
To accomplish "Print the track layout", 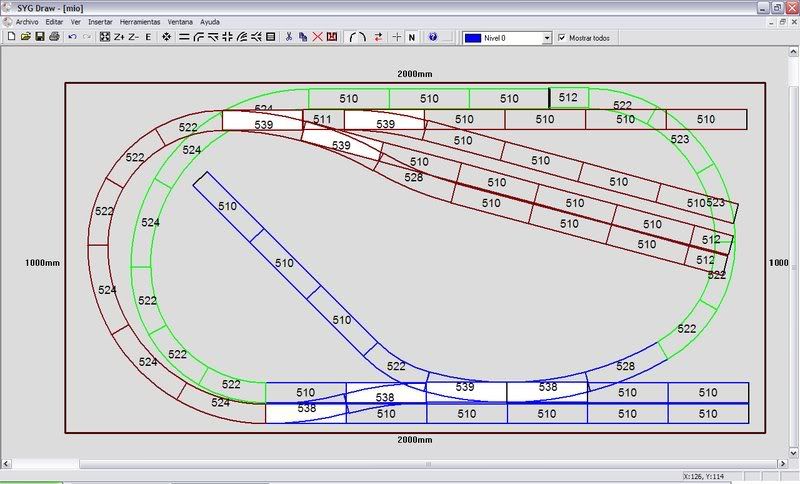I will [54, 37].
